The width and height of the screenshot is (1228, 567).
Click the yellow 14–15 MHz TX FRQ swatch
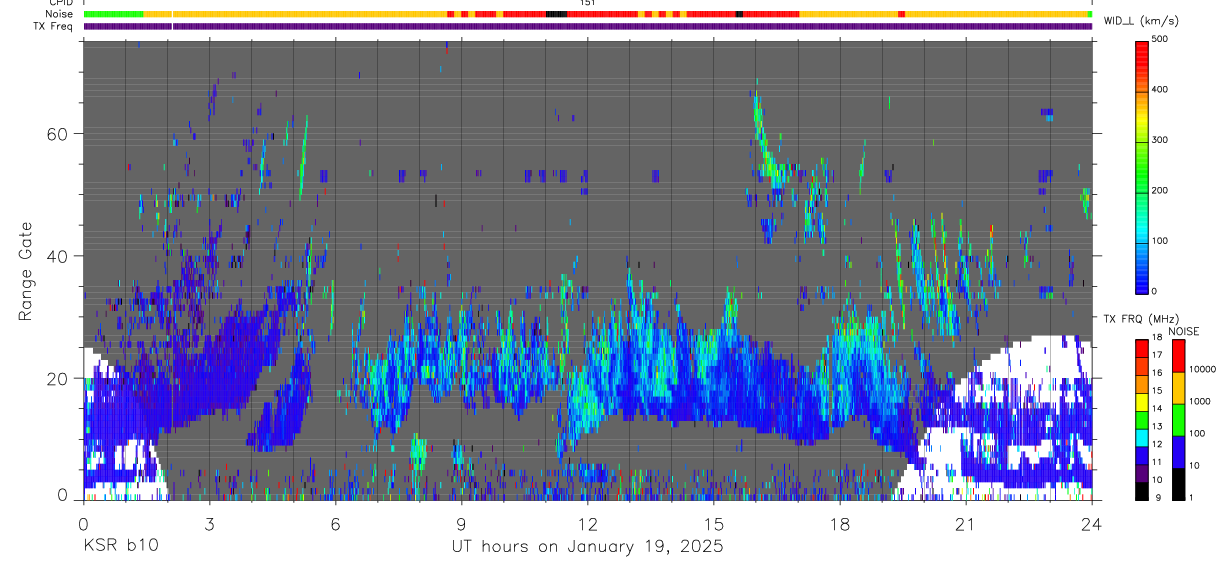1141,400
